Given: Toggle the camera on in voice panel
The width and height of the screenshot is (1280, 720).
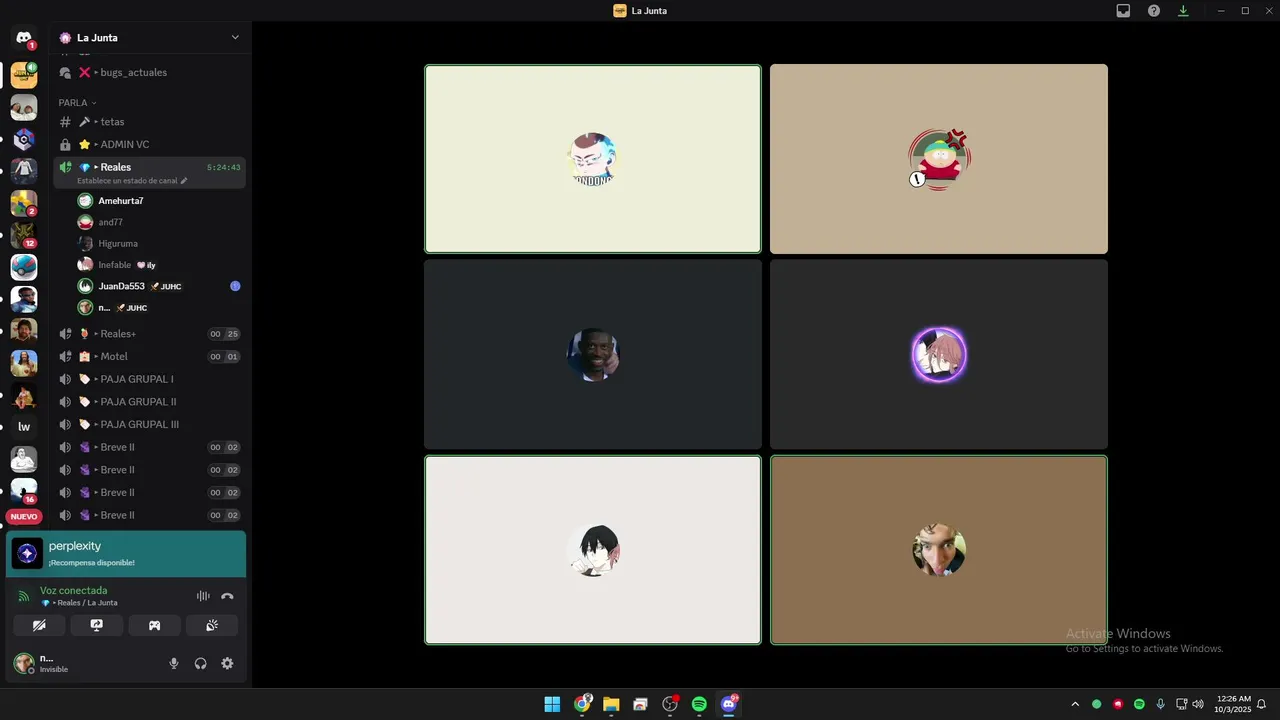Looking at the screenshot, I should pyautogui.click(x=39, y=625).
